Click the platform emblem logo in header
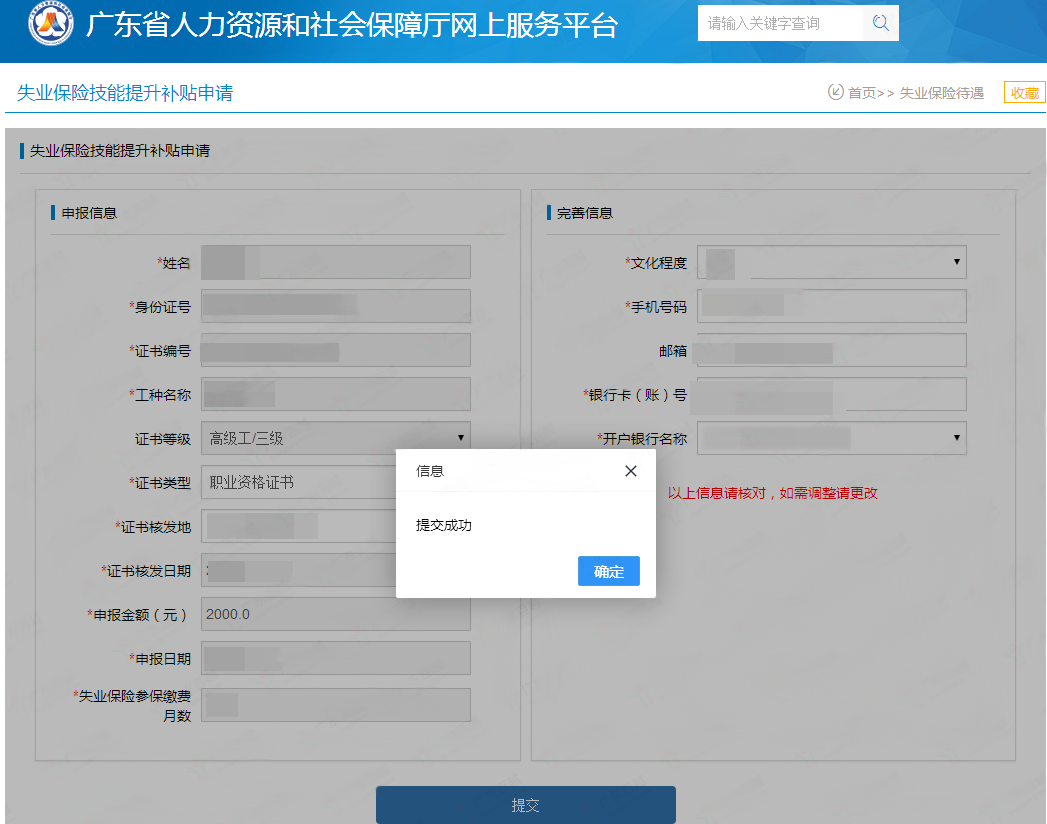 pyautogui.click(x=50, y=25)
